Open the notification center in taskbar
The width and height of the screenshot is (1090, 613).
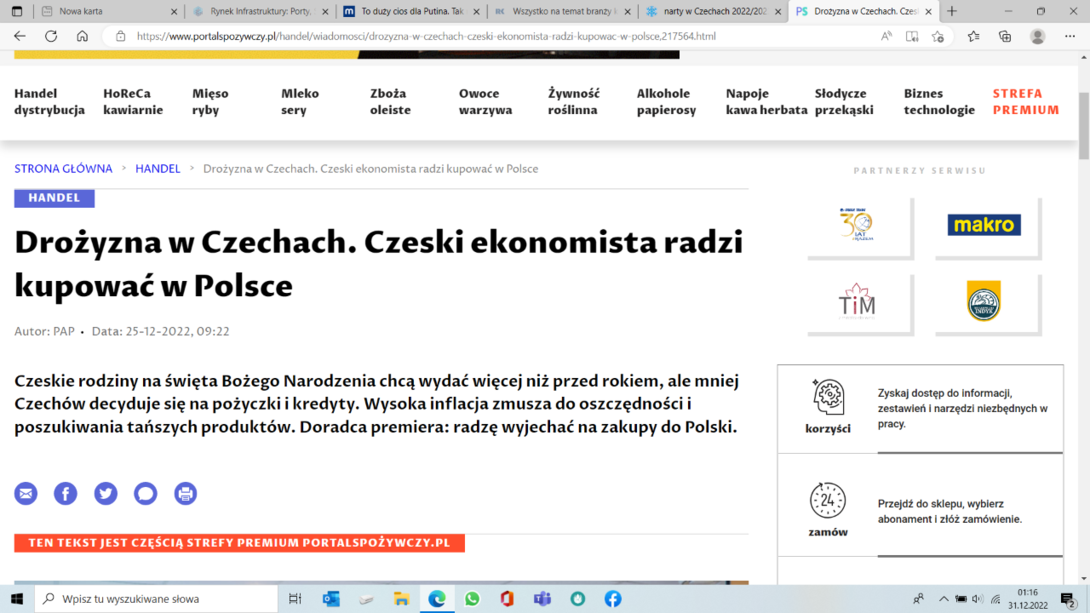tap(1068, 598)
